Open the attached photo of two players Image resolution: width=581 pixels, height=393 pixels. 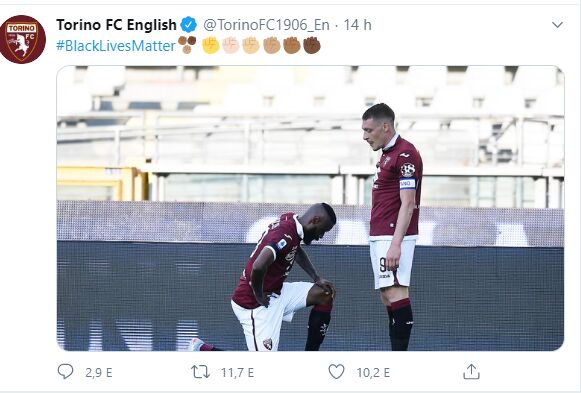311,208
